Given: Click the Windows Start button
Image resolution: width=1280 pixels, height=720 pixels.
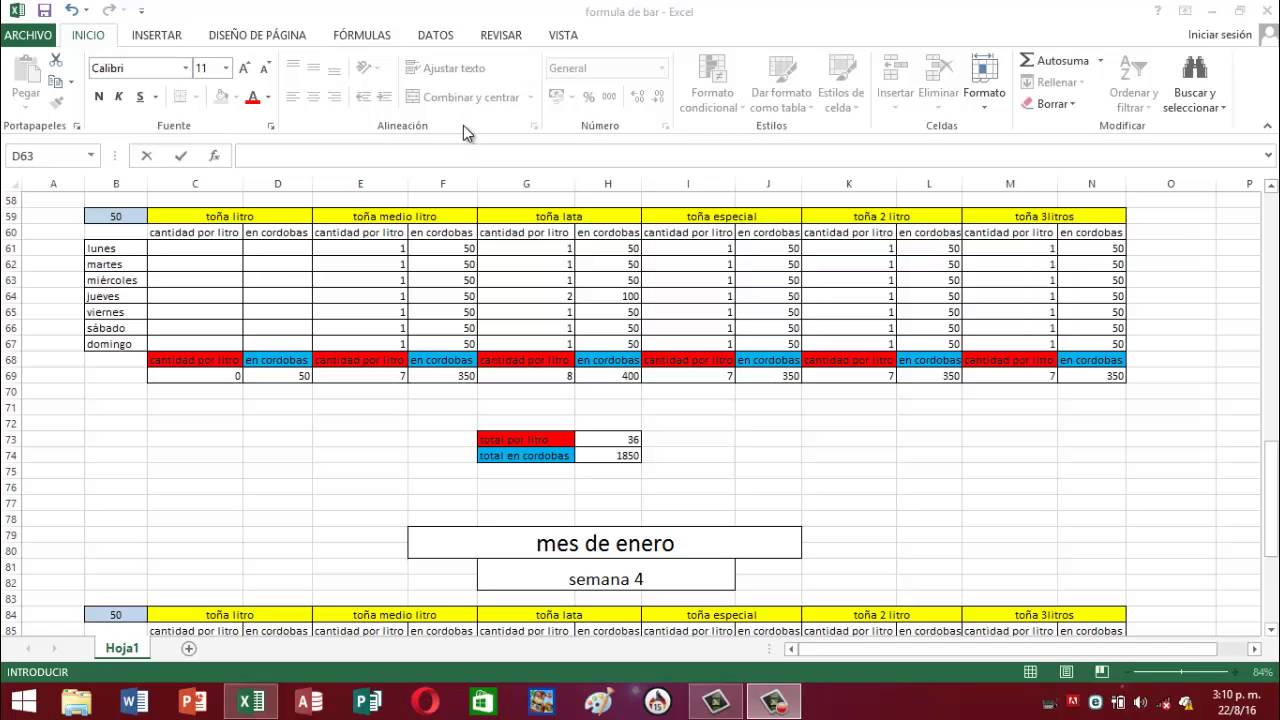Looking at the screenshot, I should (x=23, y=700).
